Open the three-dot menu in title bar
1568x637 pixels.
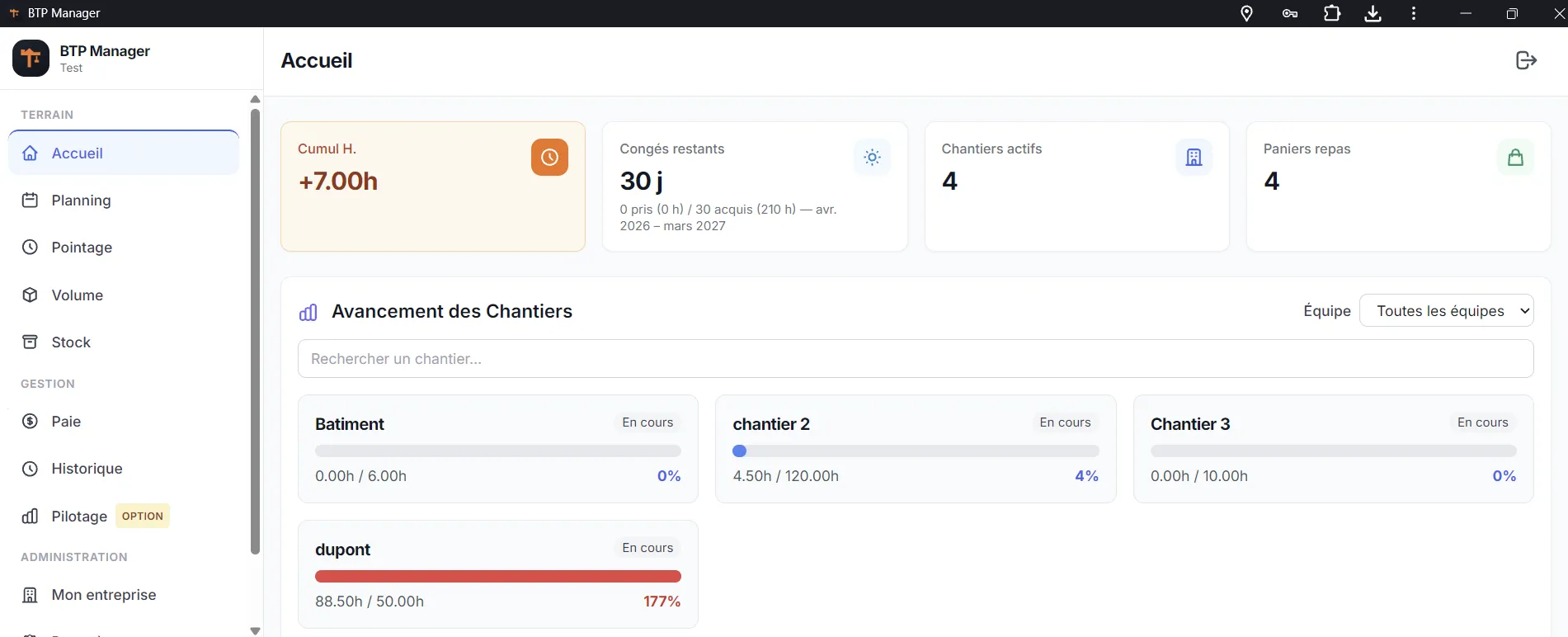(1414, 13)
